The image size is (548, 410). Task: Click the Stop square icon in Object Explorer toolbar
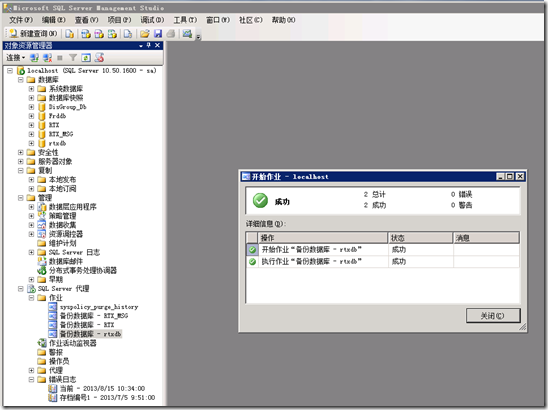[60, 58]
